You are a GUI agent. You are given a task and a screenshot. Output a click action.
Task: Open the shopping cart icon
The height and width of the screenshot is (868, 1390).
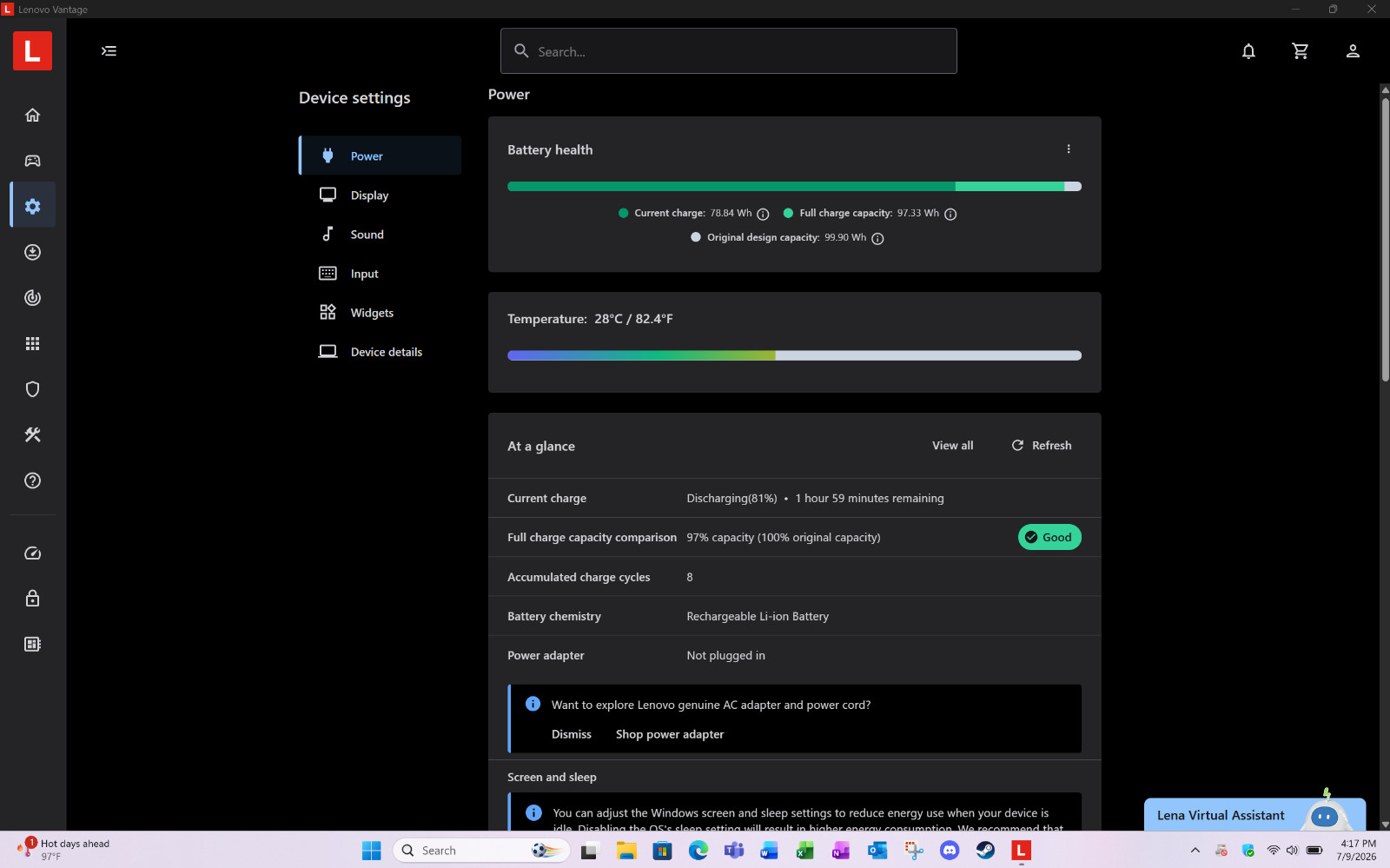tap(1301, 51)
